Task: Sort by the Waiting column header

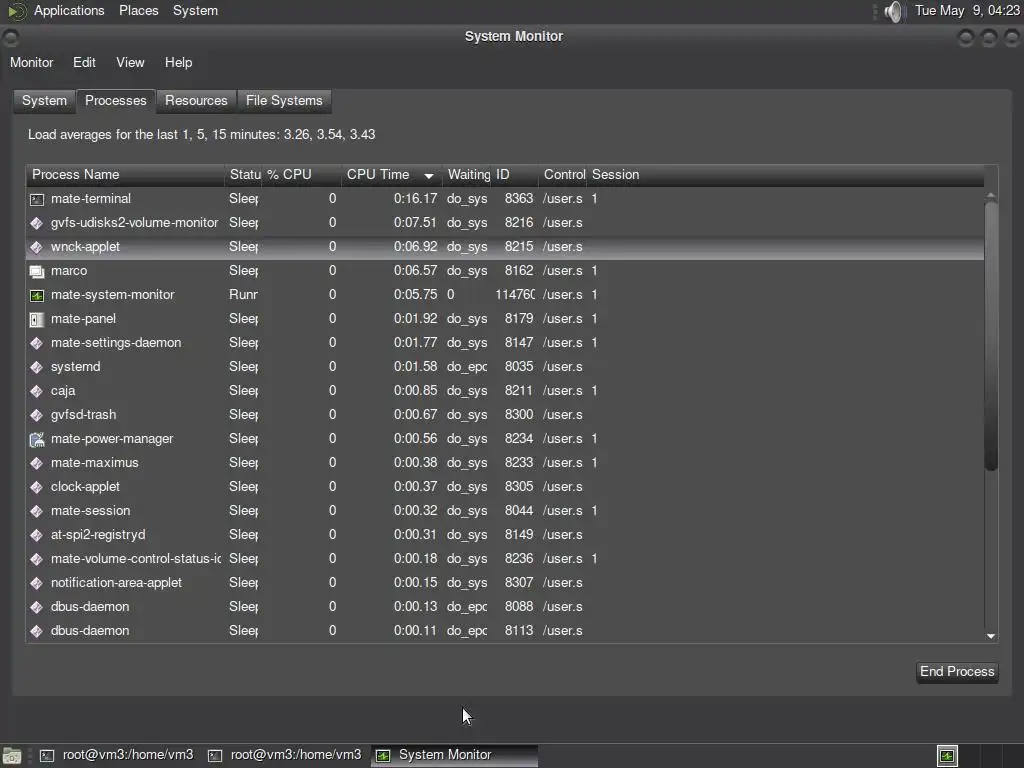Action: [467, 175]
